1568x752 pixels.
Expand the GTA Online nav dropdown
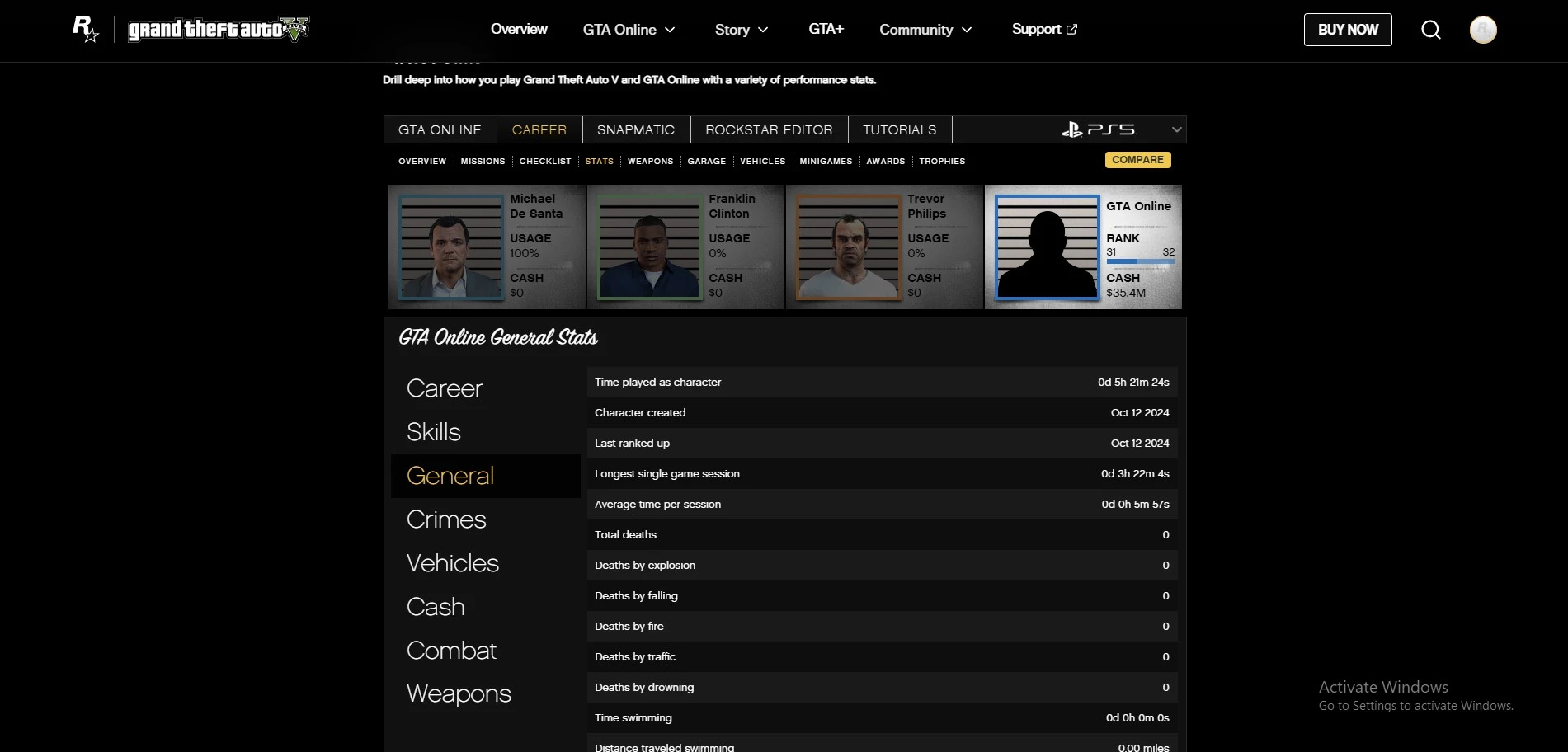(670, 30)
